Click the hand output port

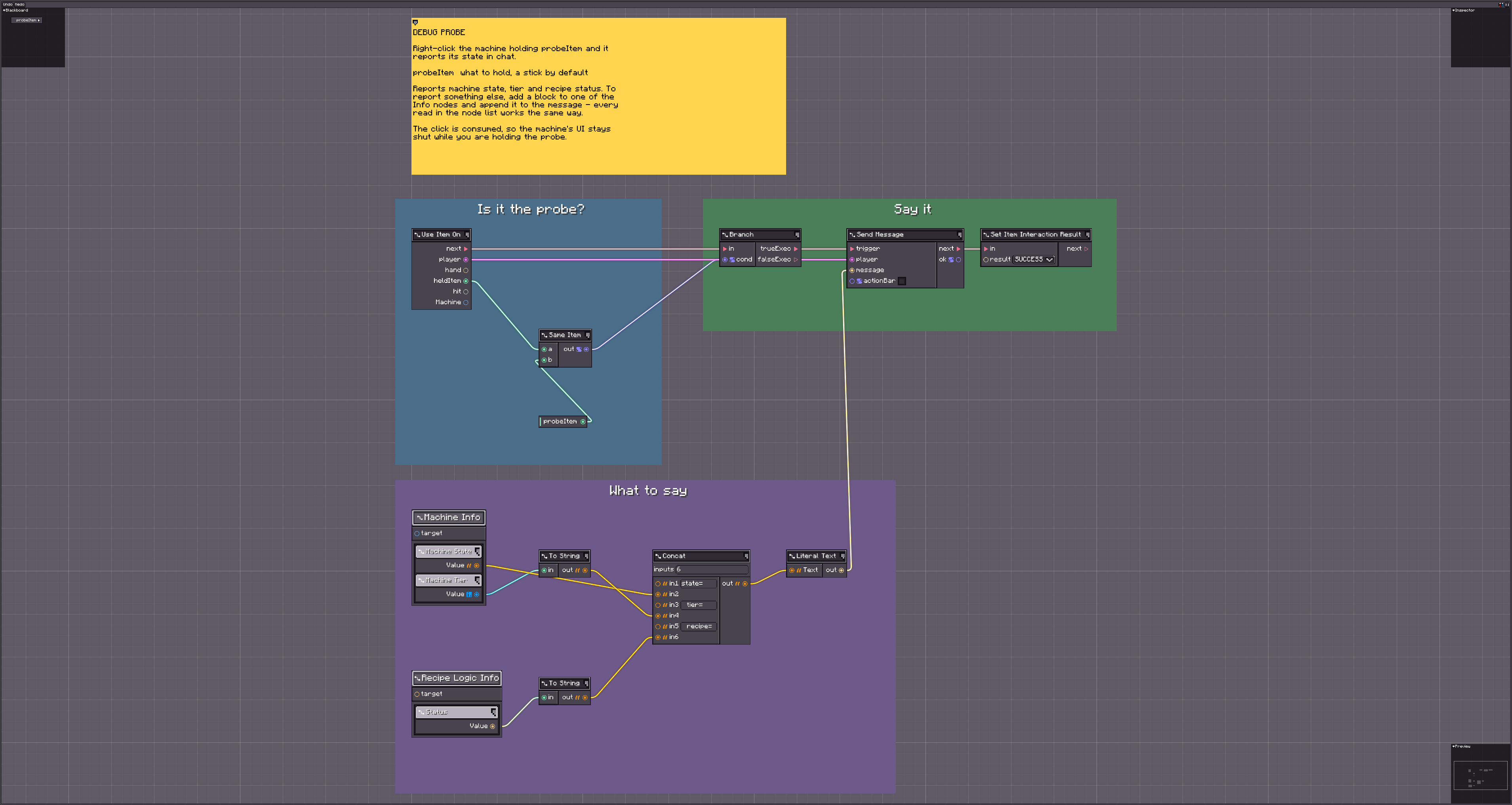coord(466,271)
